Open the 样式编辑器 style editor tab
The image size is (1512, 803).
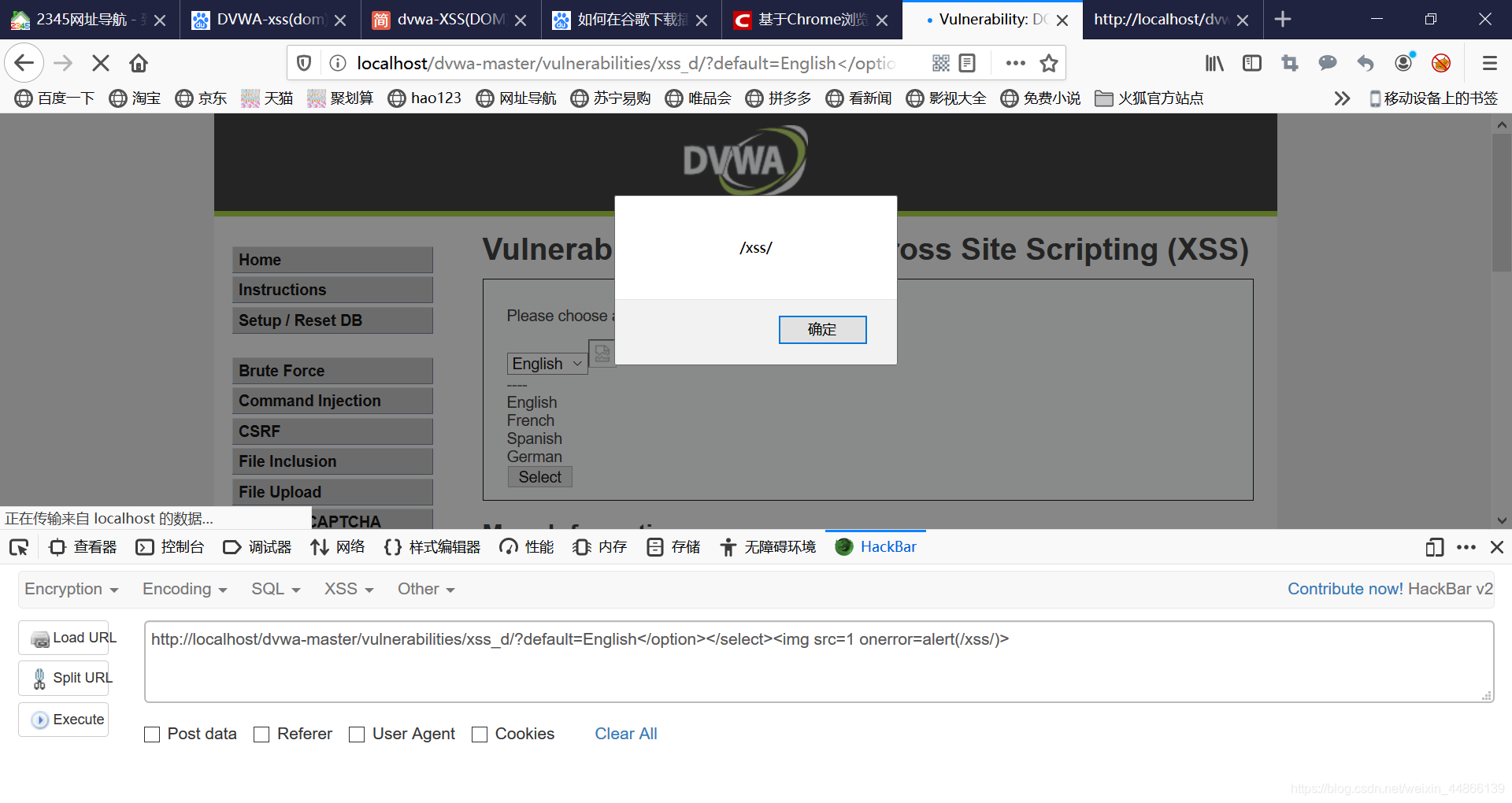(432, 547)
